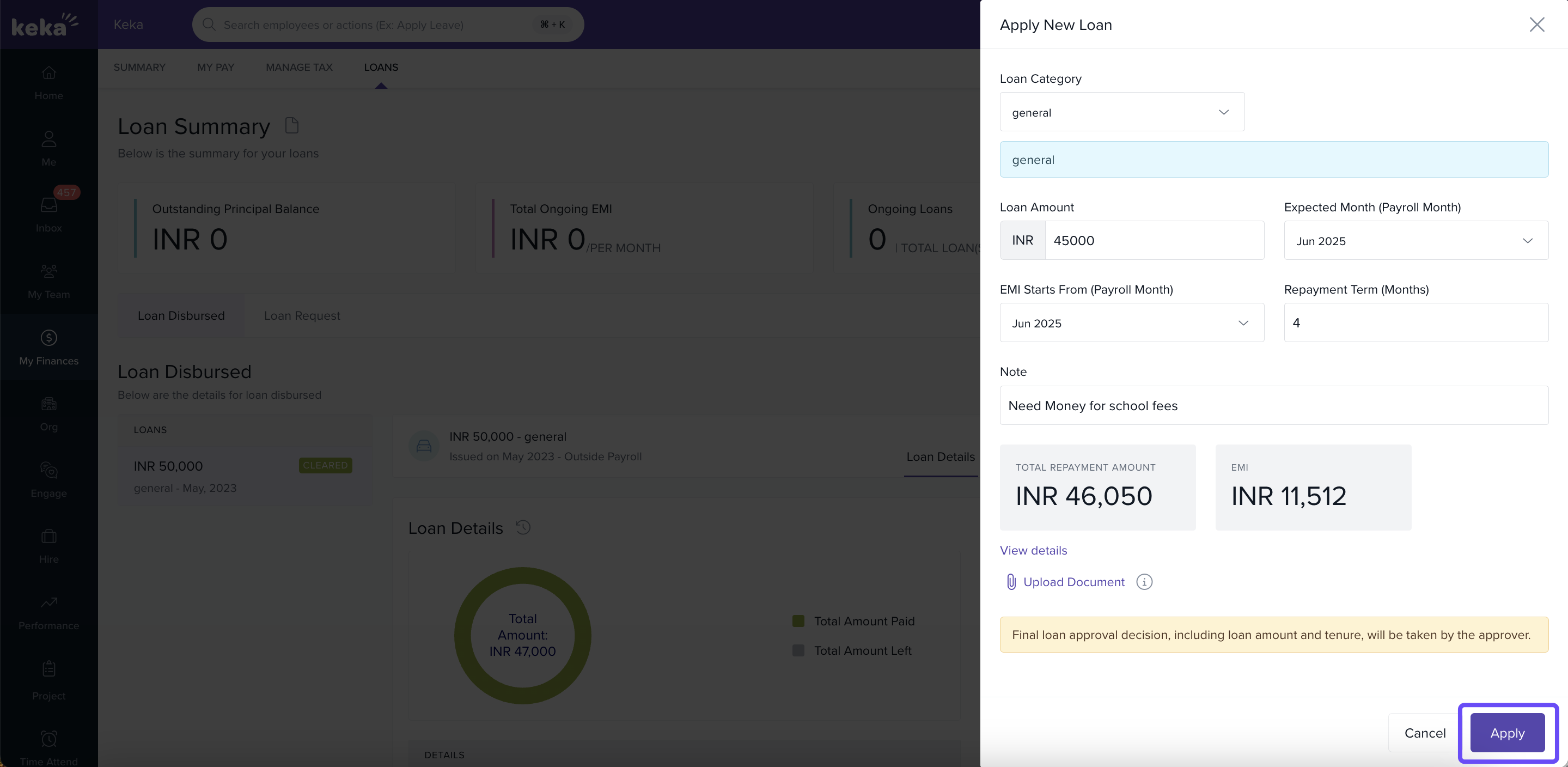1568x767 pixels.
Task: Click the Loan Amount input field
Action: coord(1154,240)
